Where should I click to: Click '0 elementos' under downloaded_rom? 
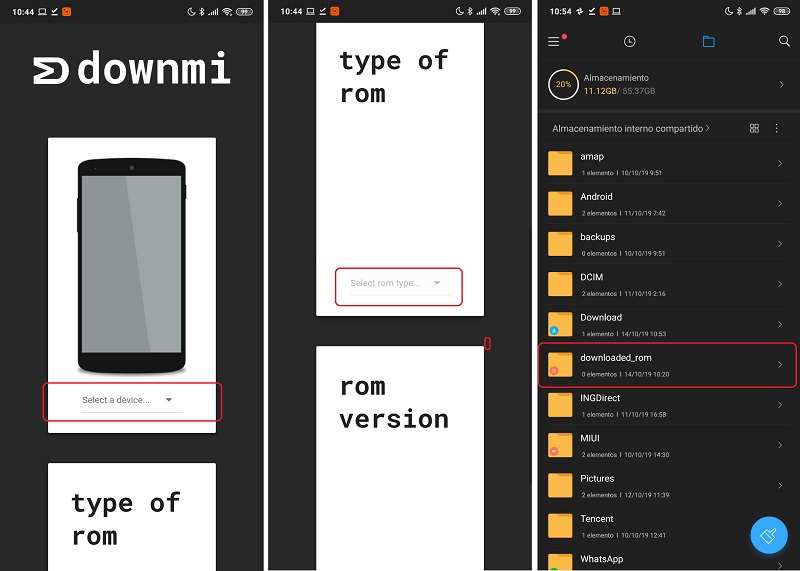[x=599, y=375]
